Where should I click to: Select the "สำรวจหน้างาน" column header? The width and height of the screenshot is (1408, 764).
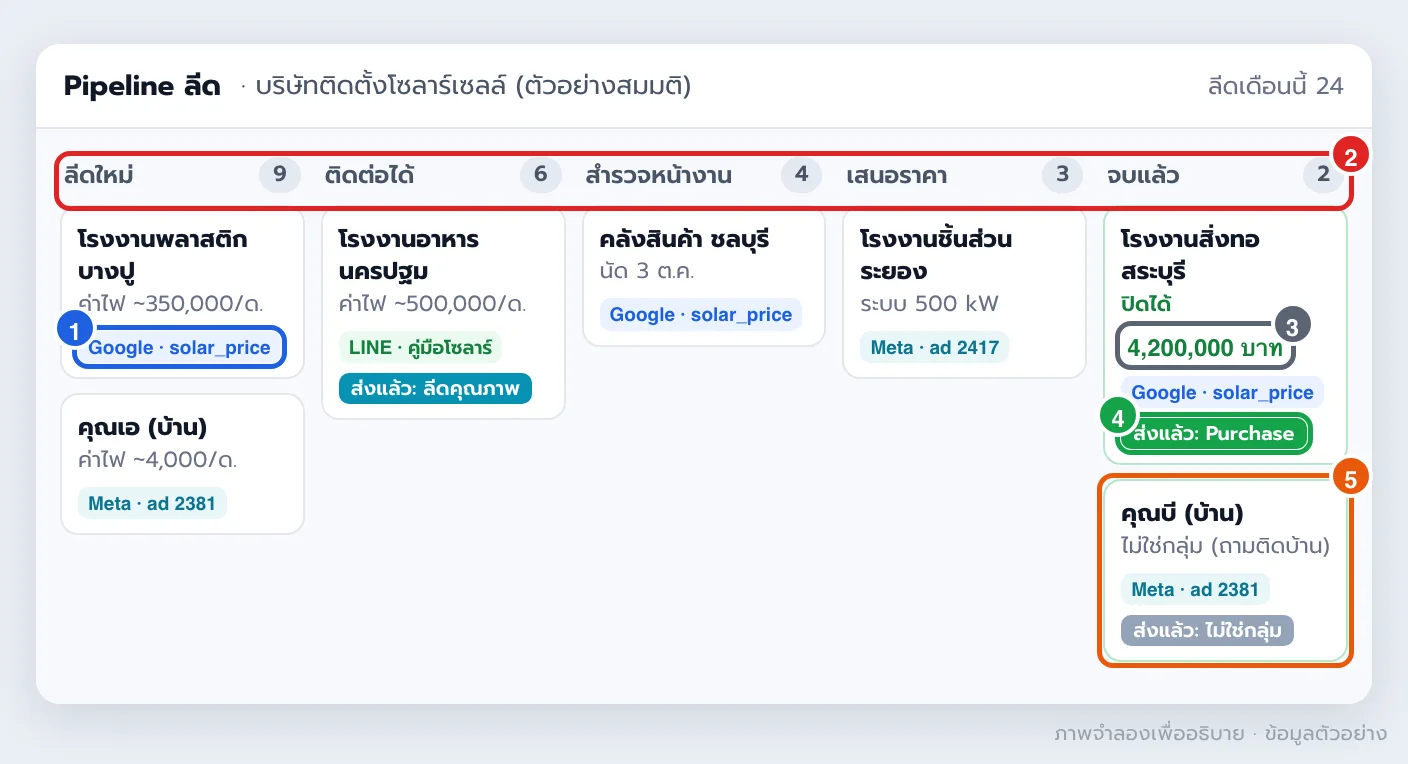(658, 176)
